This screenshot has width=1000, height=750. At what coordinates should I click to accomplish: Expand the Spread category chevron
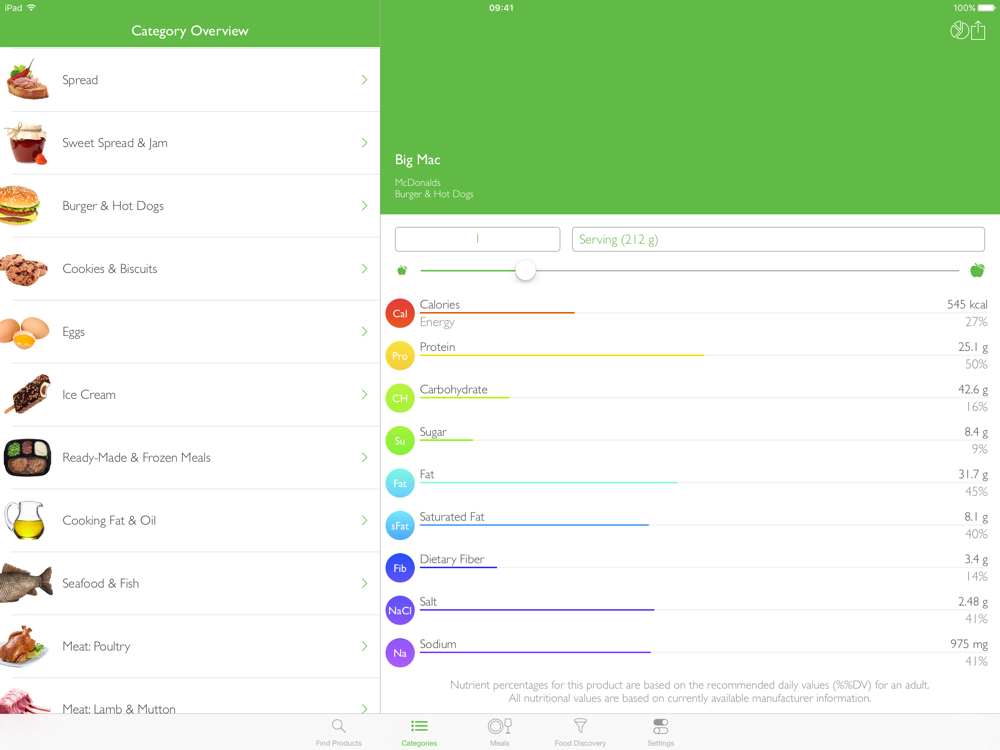(x=364, y=80)
